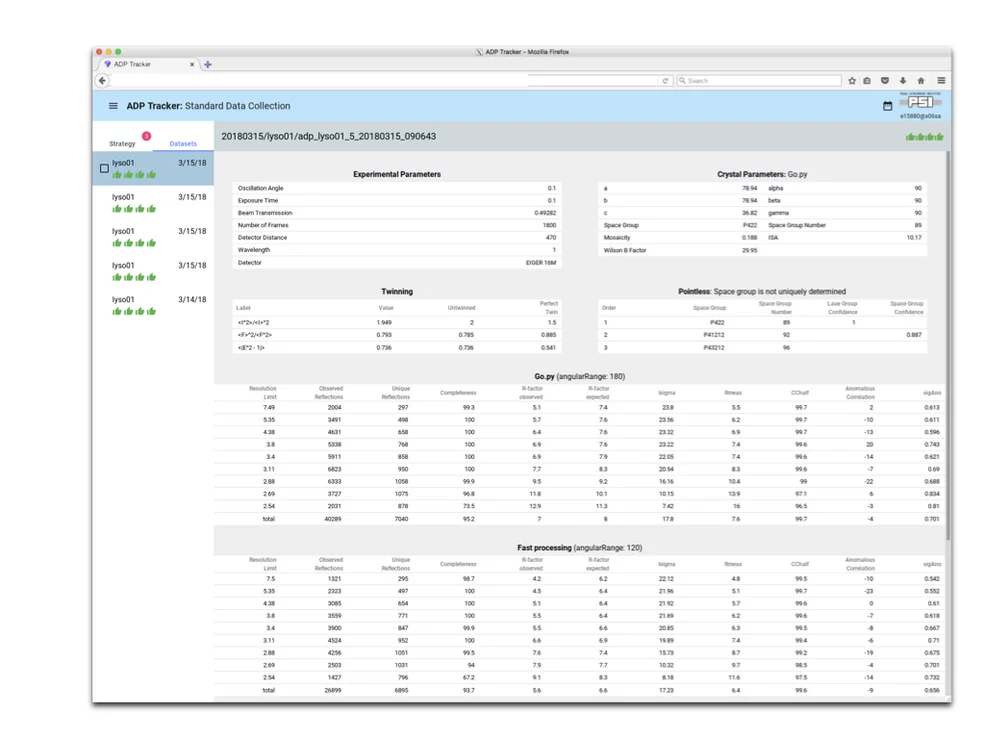Click the Anomalous Correlation header in Fast processing table
The image size is (985, 739).
click(859, 564)
